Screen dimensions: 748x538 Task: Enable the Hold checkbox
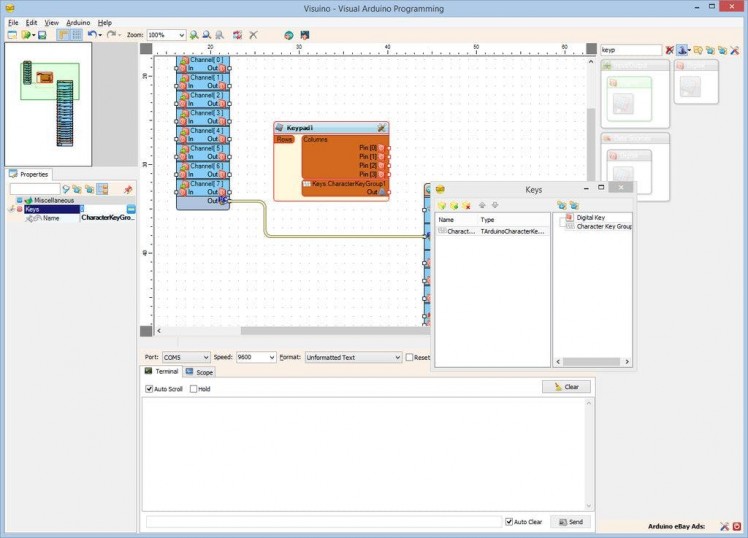194,389
